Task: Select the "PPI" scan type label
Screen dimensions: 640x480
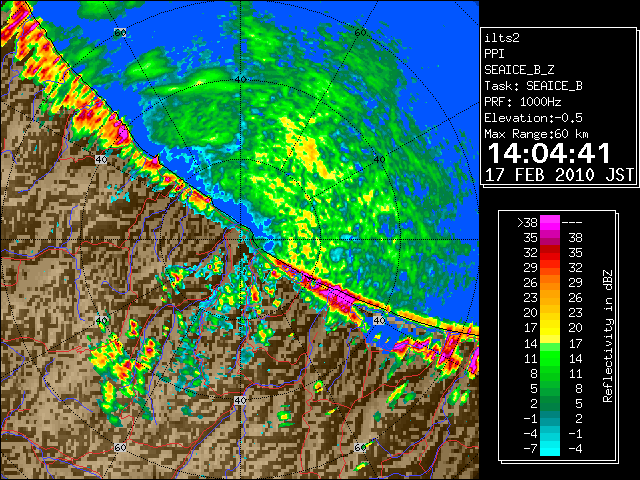Action: click(x=494, y=54)
